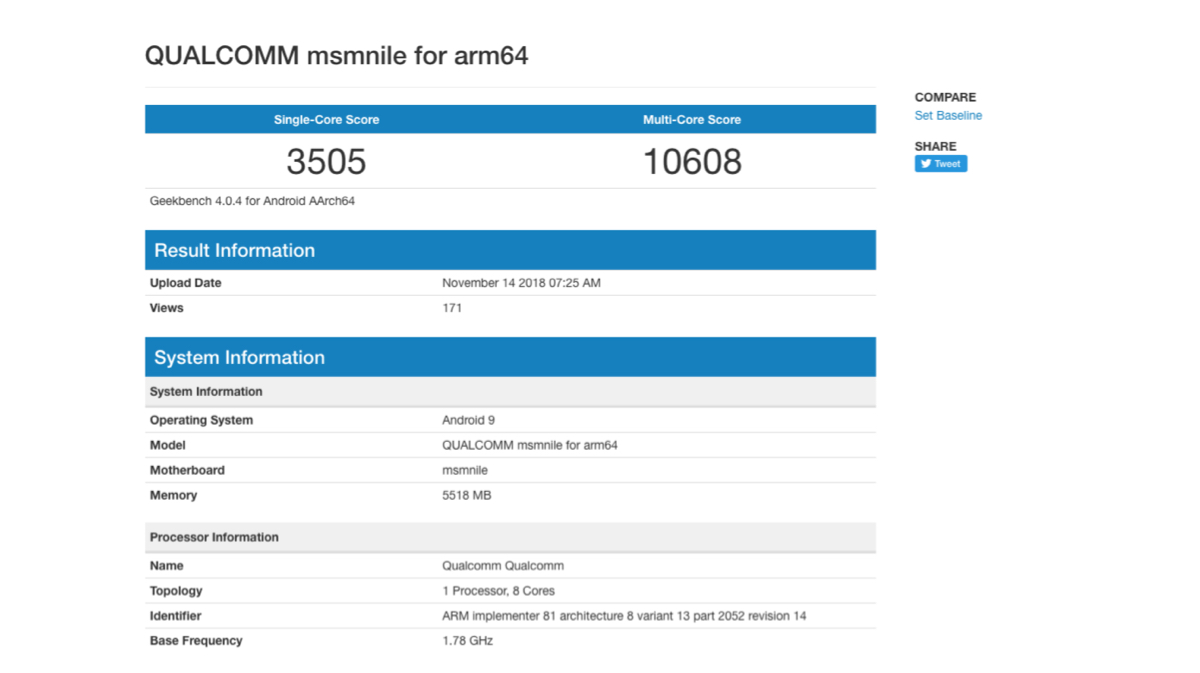Click the ARM implementer identifier text
Image resolution: width=1200 pixels, height=673 pixels.
[623, 616]
